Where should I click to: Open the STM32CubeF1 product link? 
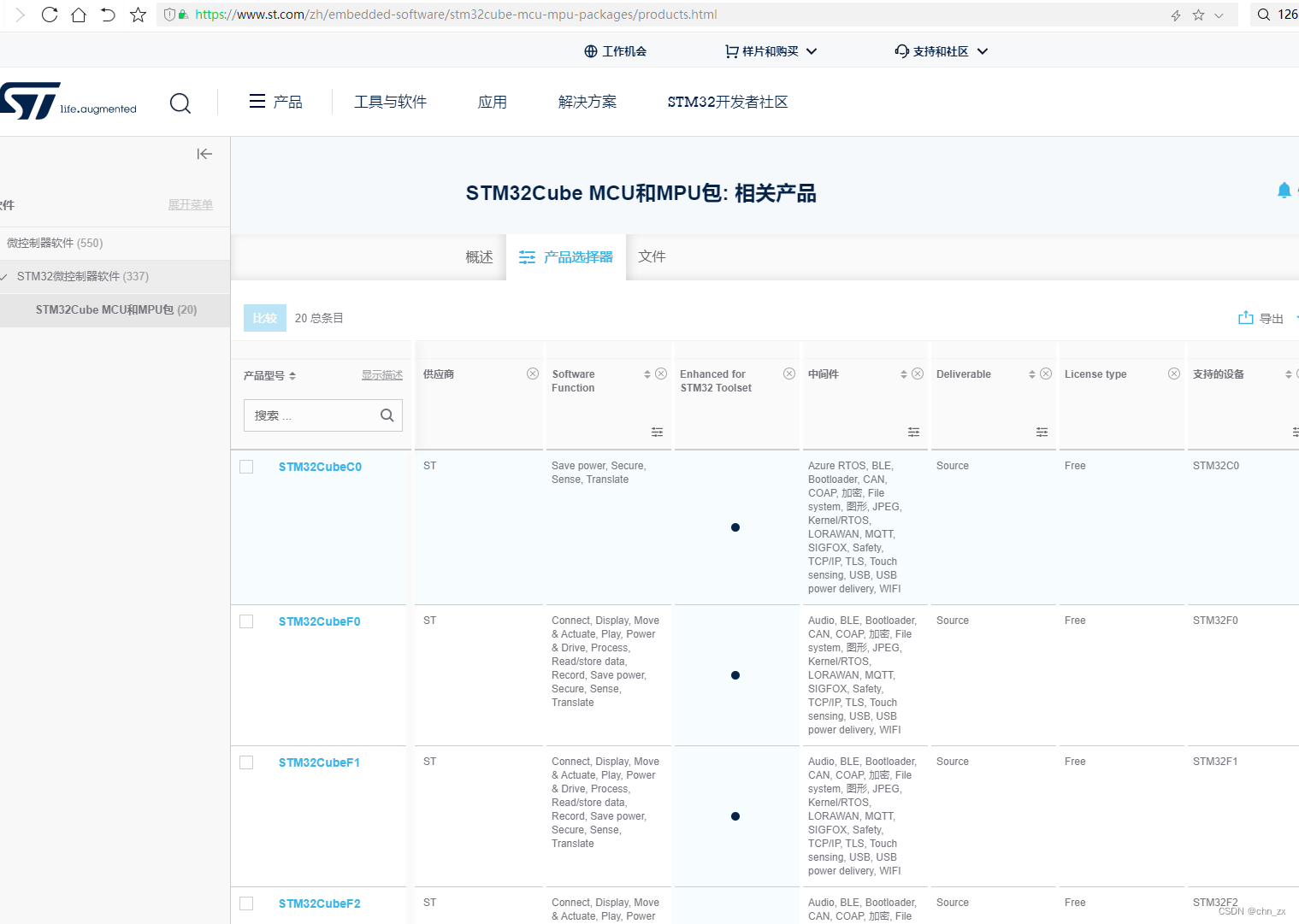(x=320, y=762)
